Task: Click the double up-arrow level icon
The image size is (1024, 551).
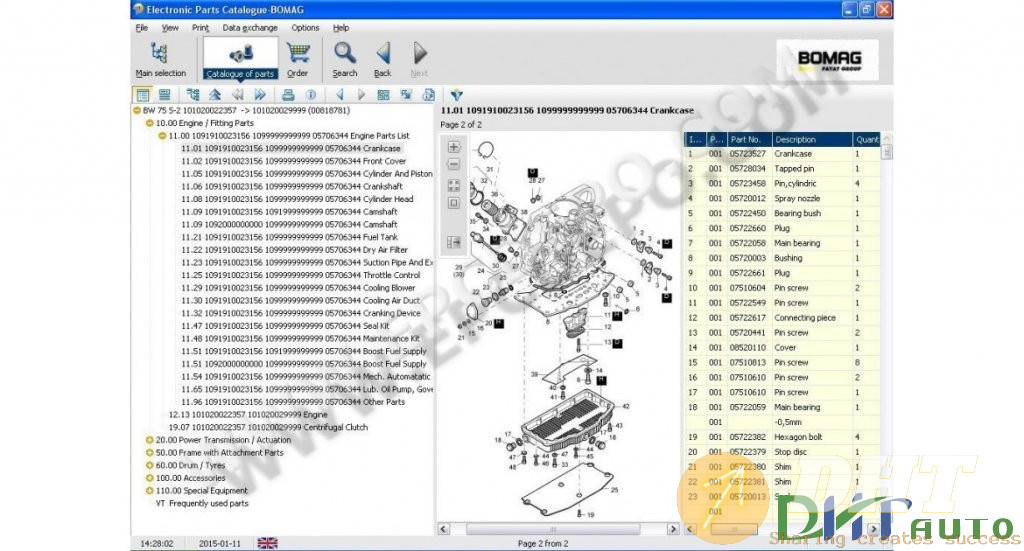Action: tap(215, 95)
